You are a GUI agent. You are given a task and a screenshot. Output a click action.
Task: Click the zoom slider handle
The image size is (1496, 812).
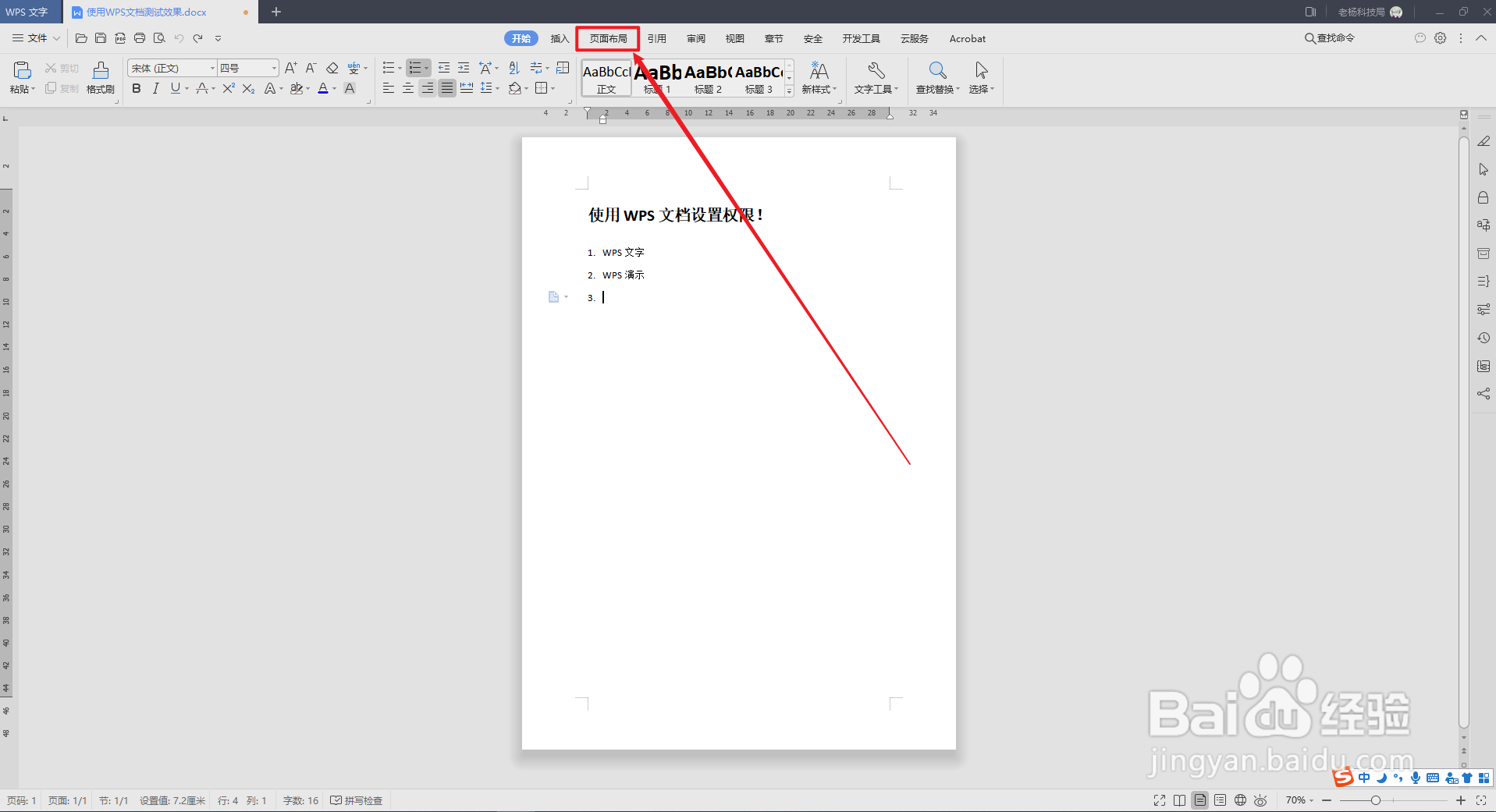click(1376, 800)
